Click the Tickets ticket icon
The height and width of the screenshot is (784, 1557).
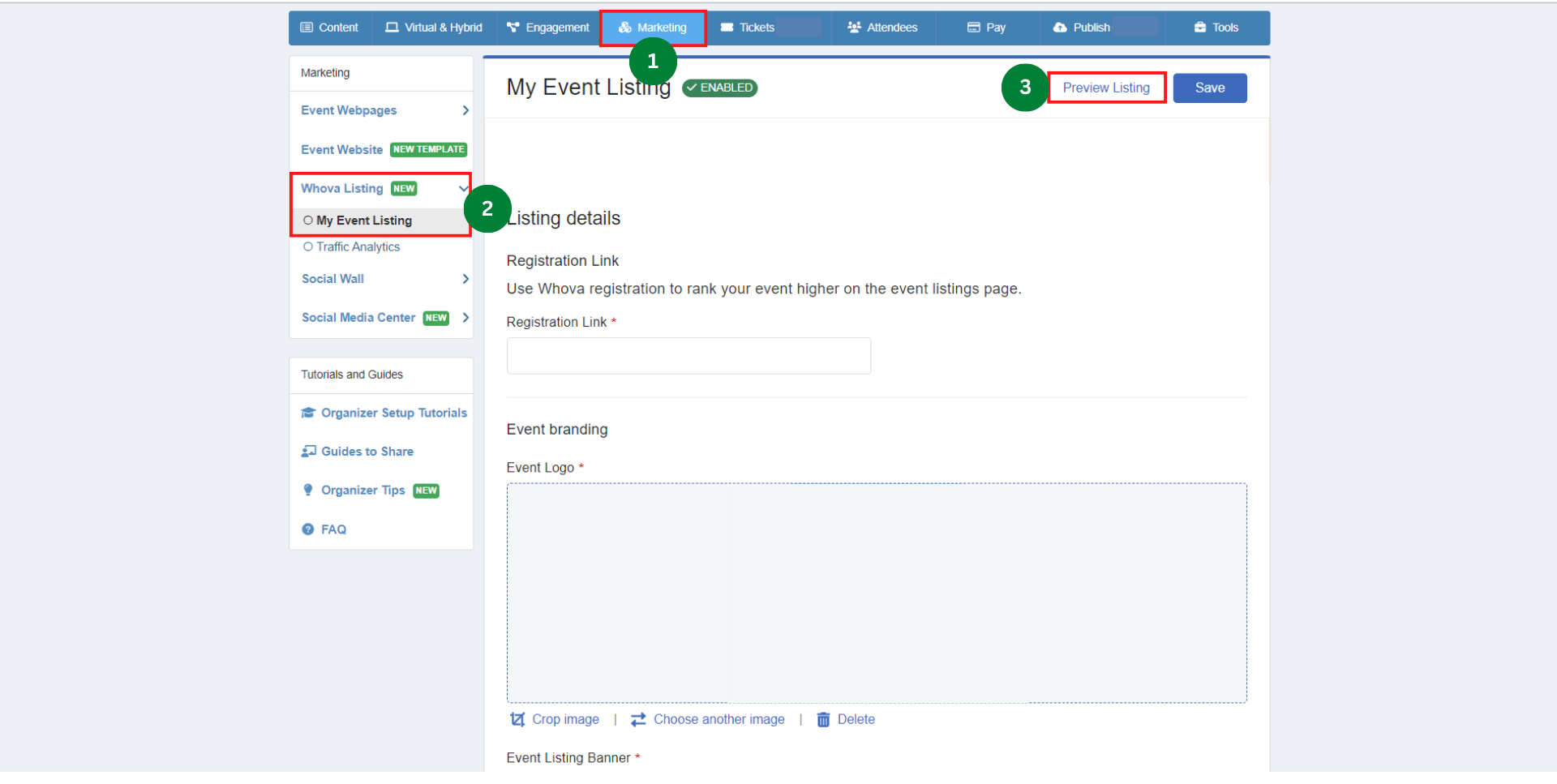pyautogui.click(x=727, y=28)
